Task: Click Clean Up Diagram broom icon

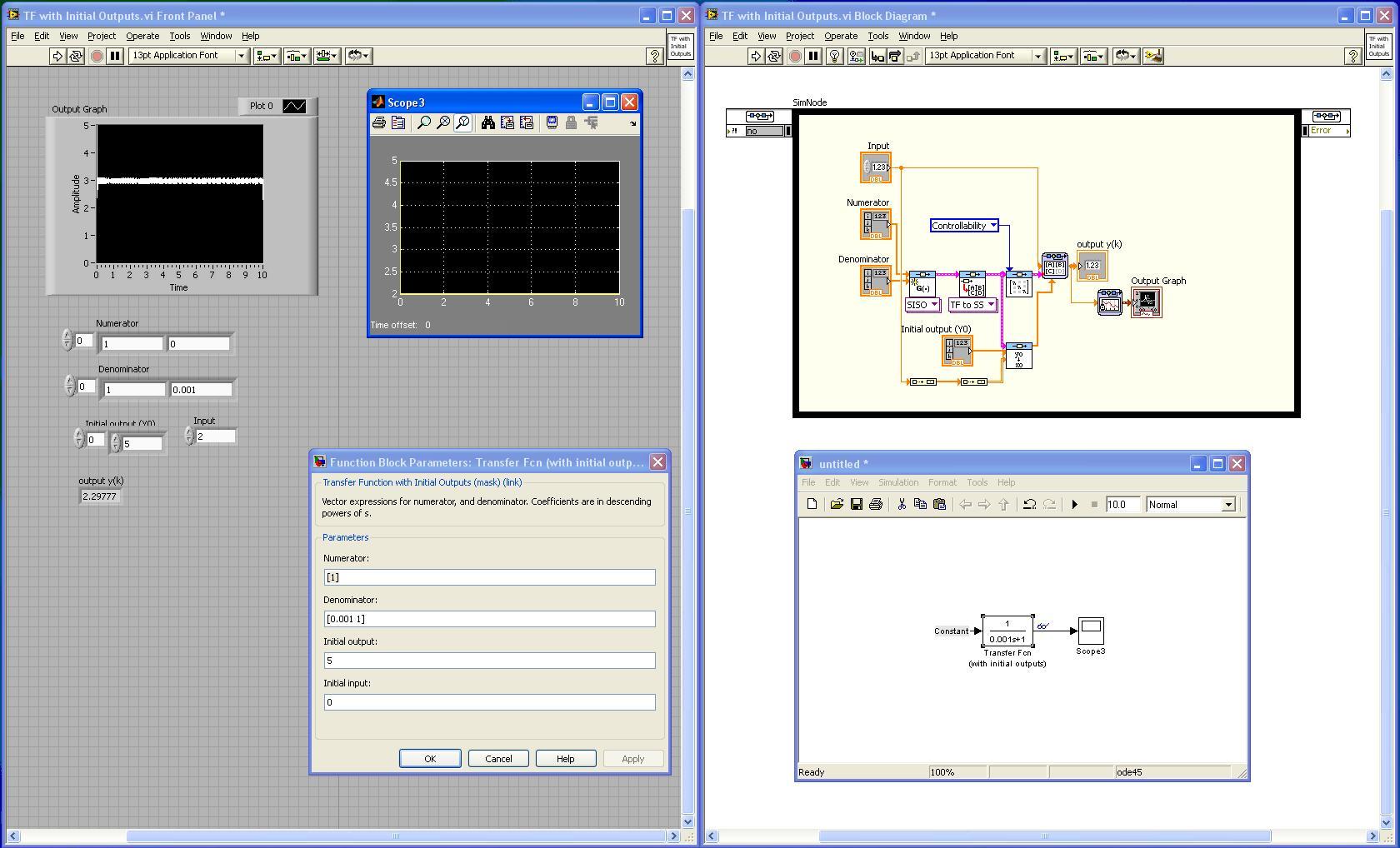Action: 1153,56
